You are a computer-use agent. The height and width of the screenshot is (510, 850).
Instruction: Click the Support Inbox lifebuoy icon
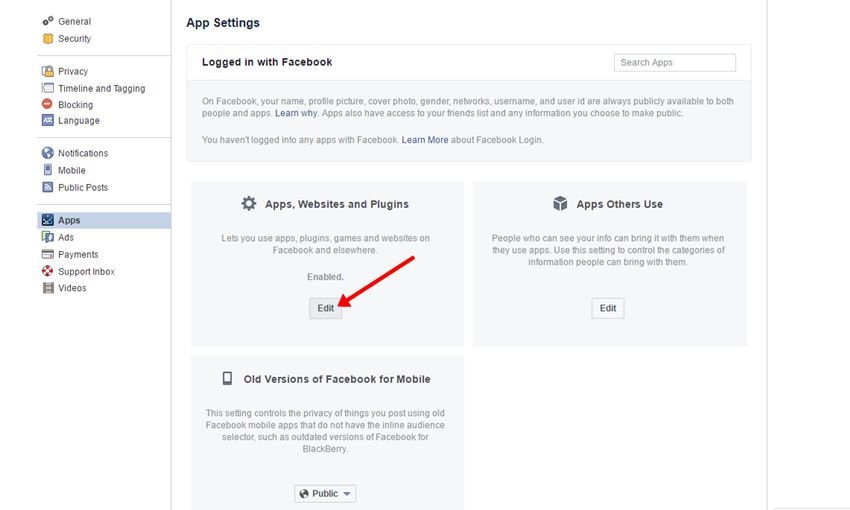point(48,271)
